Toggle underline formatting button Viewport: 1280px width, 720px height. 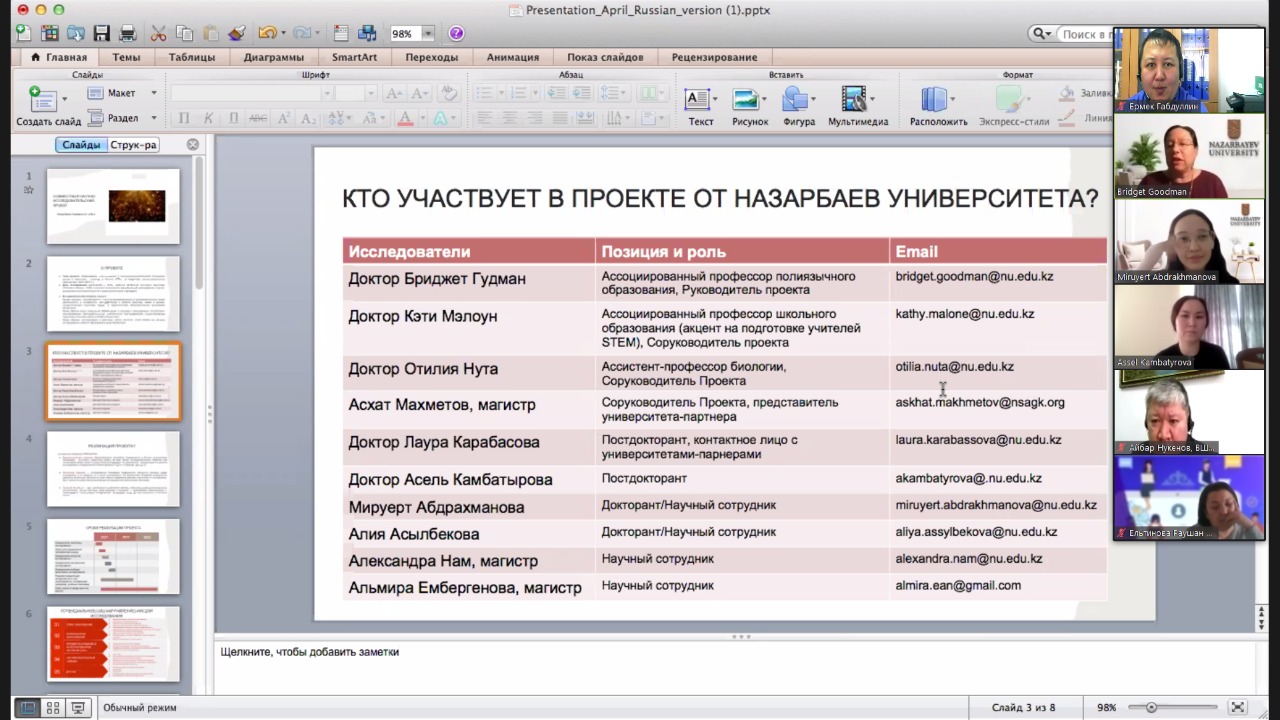click(233, 118)
